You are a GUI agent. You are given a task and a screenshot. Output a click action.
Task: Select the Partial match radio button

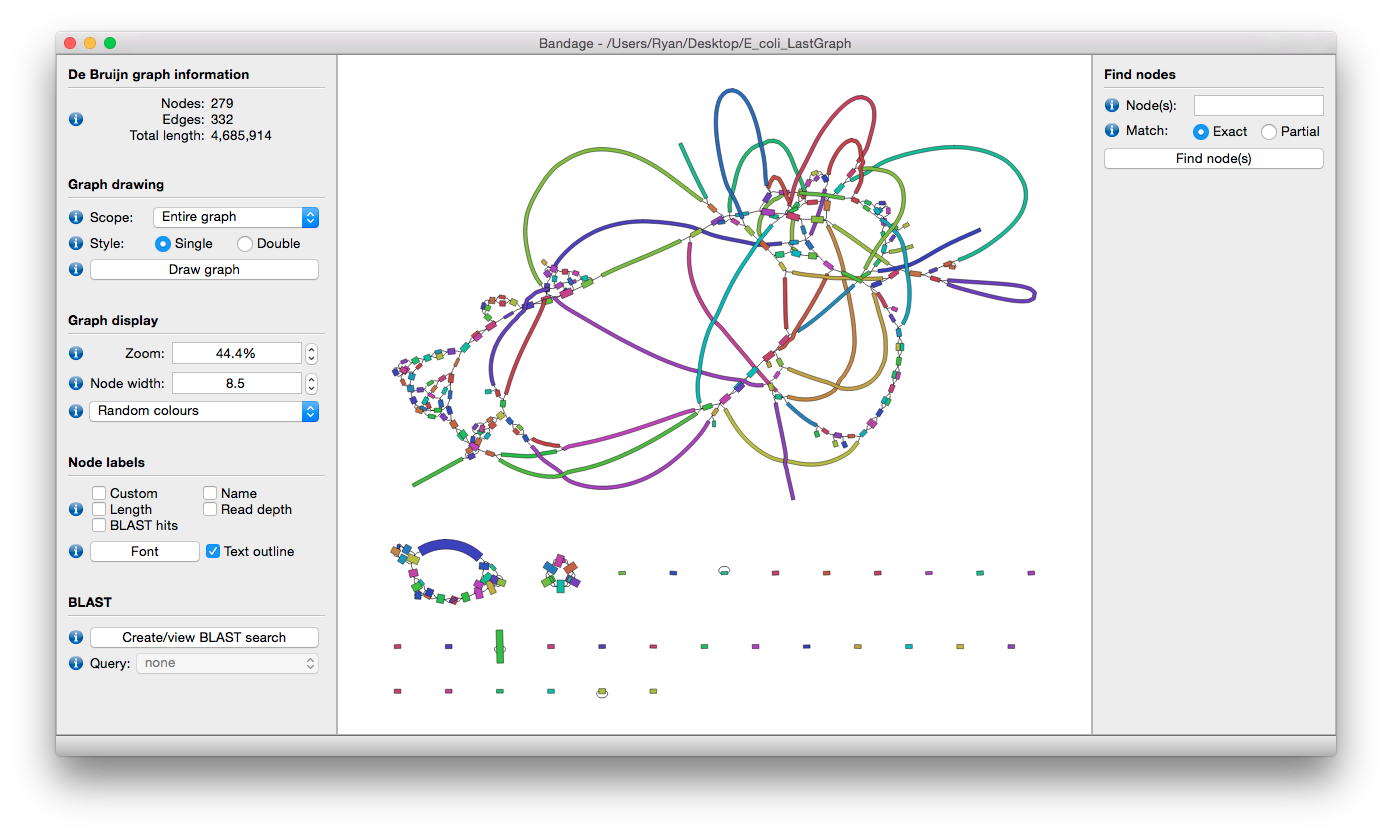click(x=1269, y=131)
